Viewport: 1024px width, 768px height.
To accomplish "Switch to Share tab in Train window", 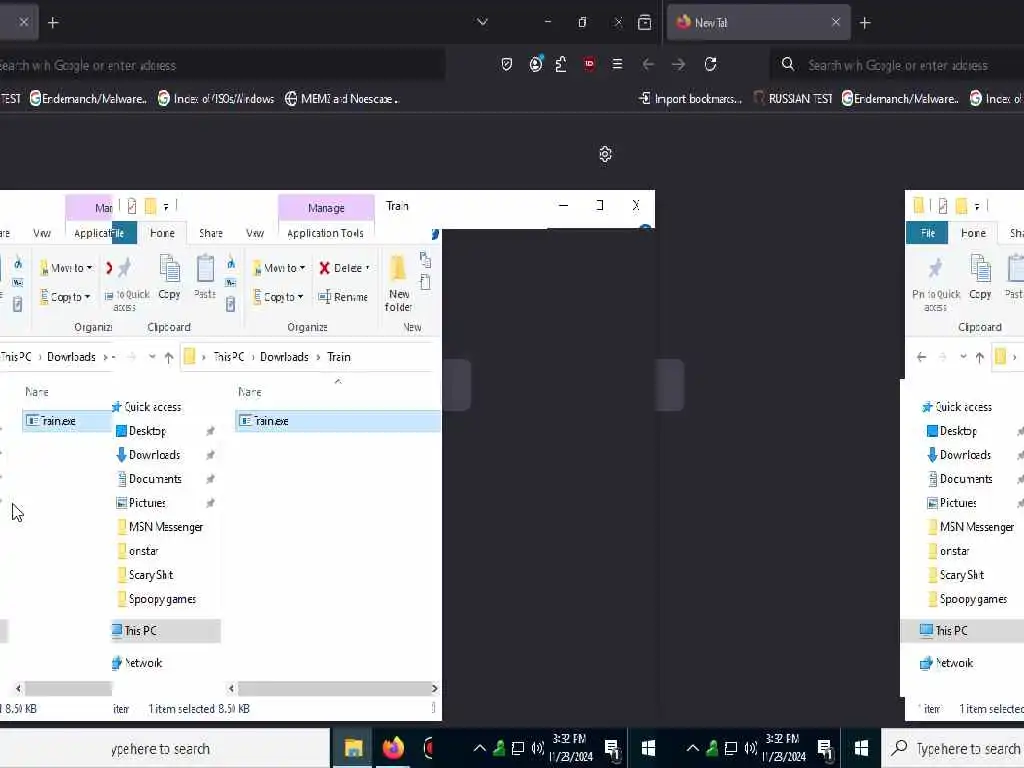I will point(211,233).
